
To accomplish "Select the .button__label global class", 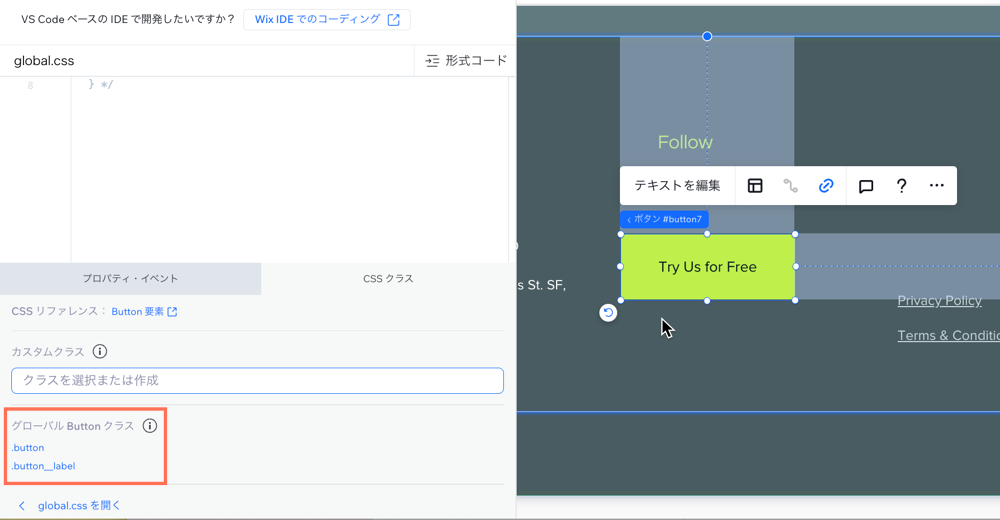I will [x=43, y=466].
